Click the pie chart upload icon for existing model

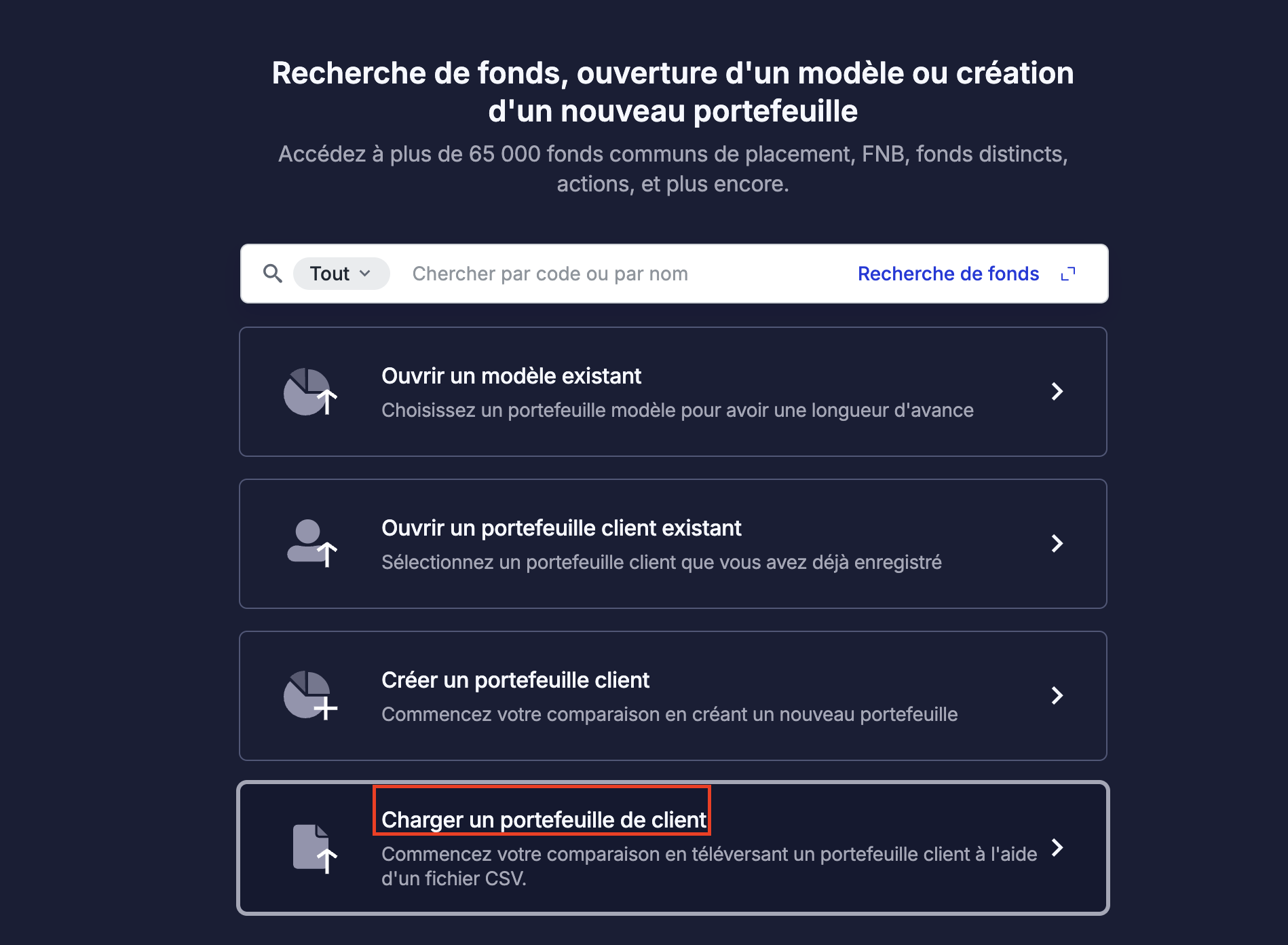tap(310, 392)
